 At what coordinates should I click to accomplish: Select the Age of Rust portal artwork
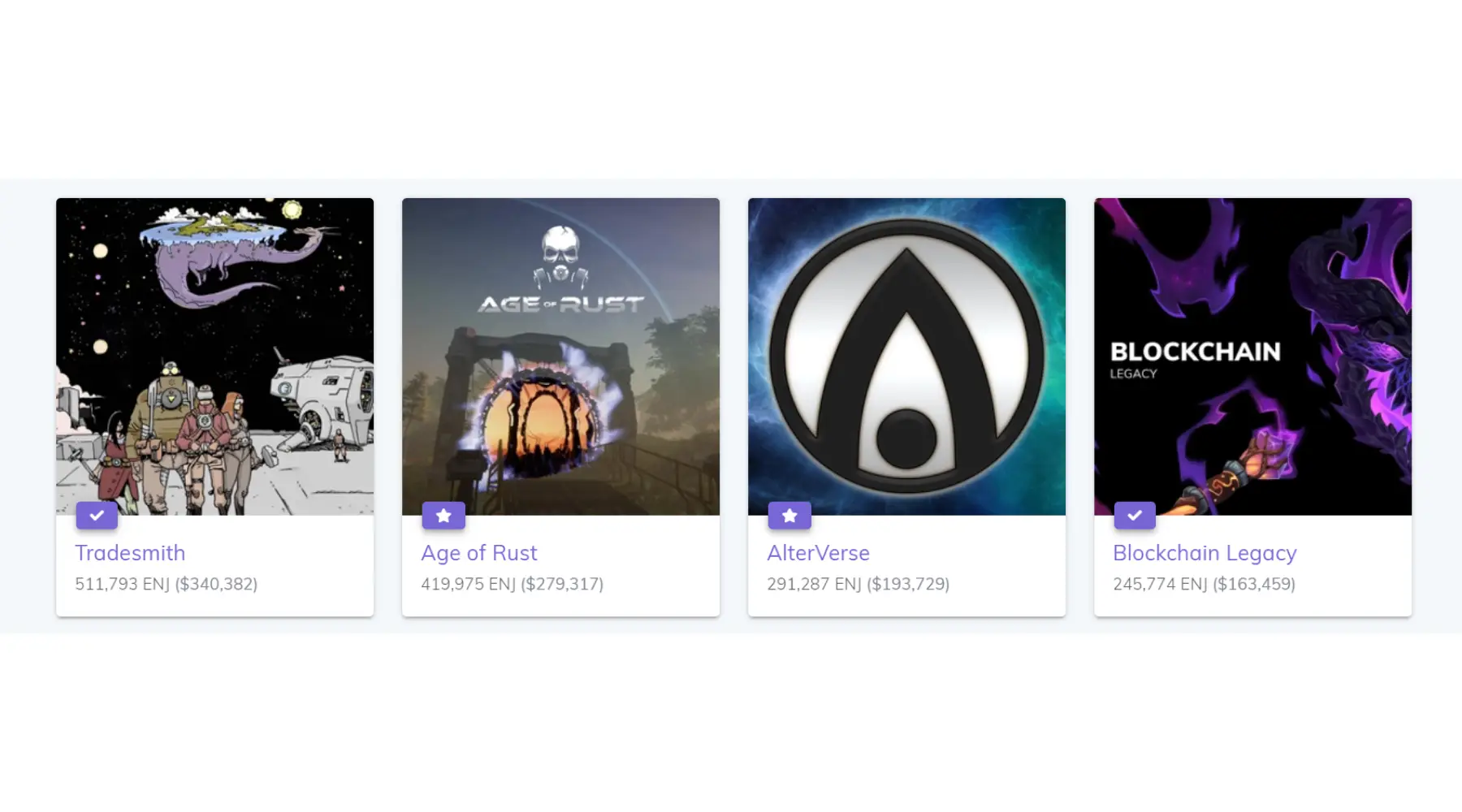(560, 356)
